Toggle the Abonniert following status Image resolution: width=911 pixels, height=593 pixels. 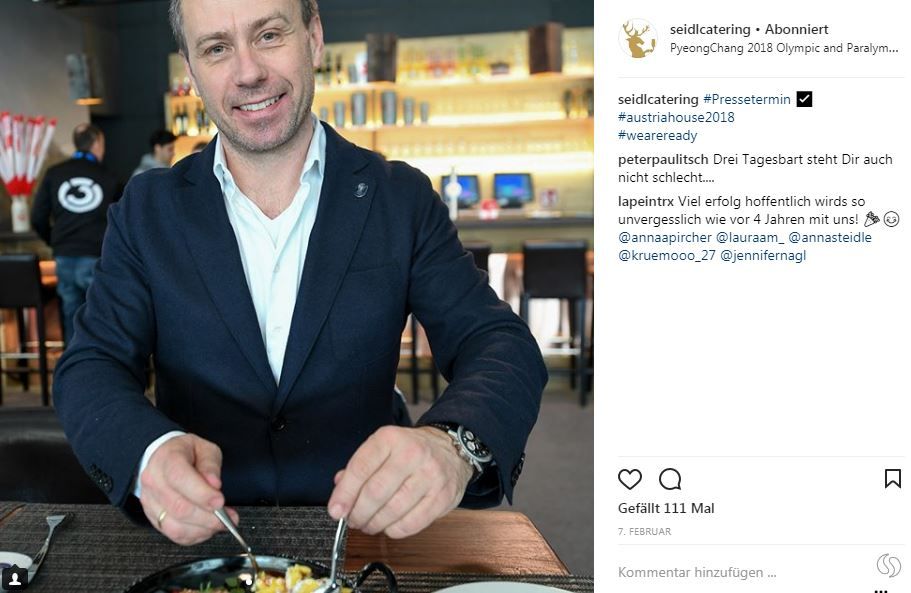(x=797, y=29)
